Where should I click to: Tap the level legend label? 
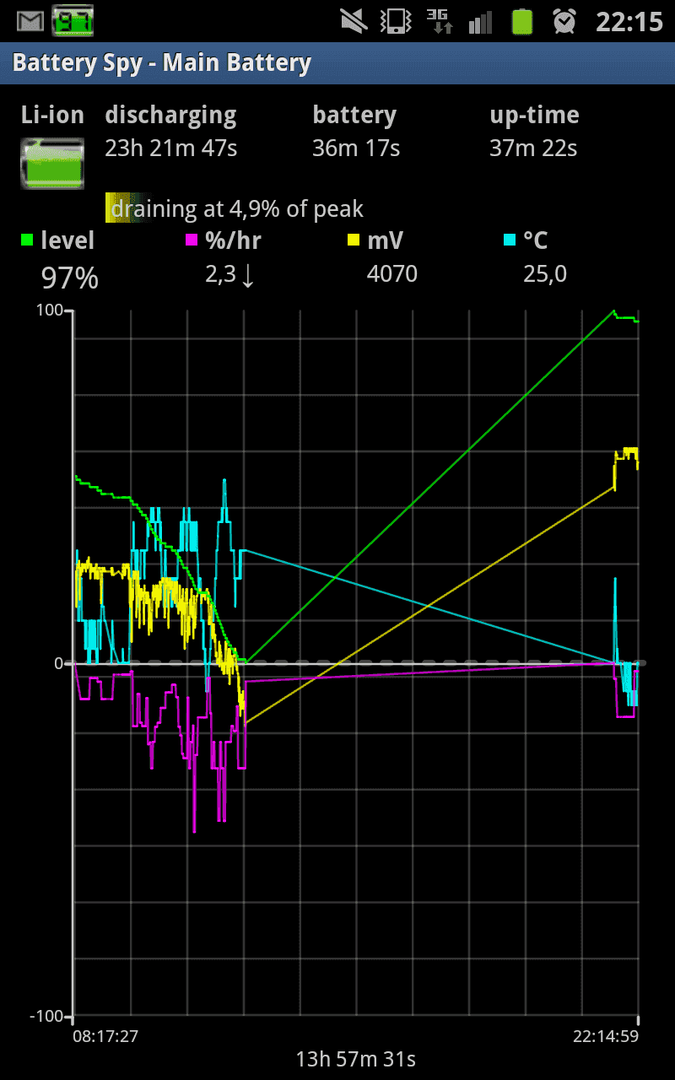tap(68, 240)
